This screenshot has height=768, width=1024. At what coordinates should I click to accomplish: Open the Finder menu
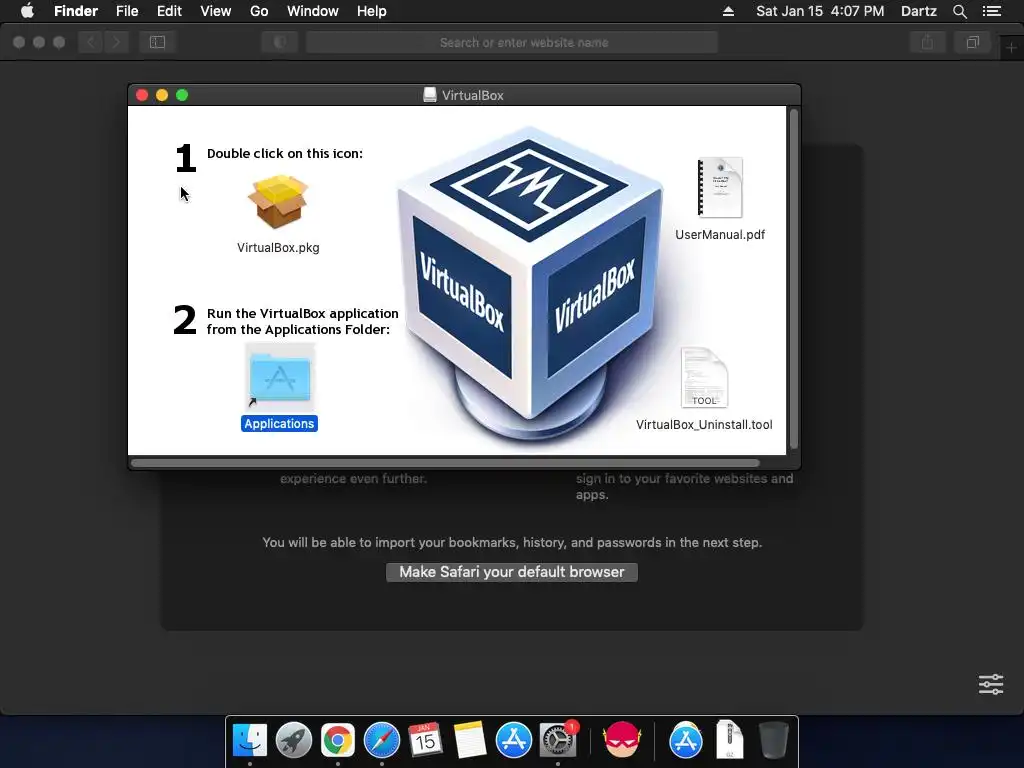tap(76, 11)
